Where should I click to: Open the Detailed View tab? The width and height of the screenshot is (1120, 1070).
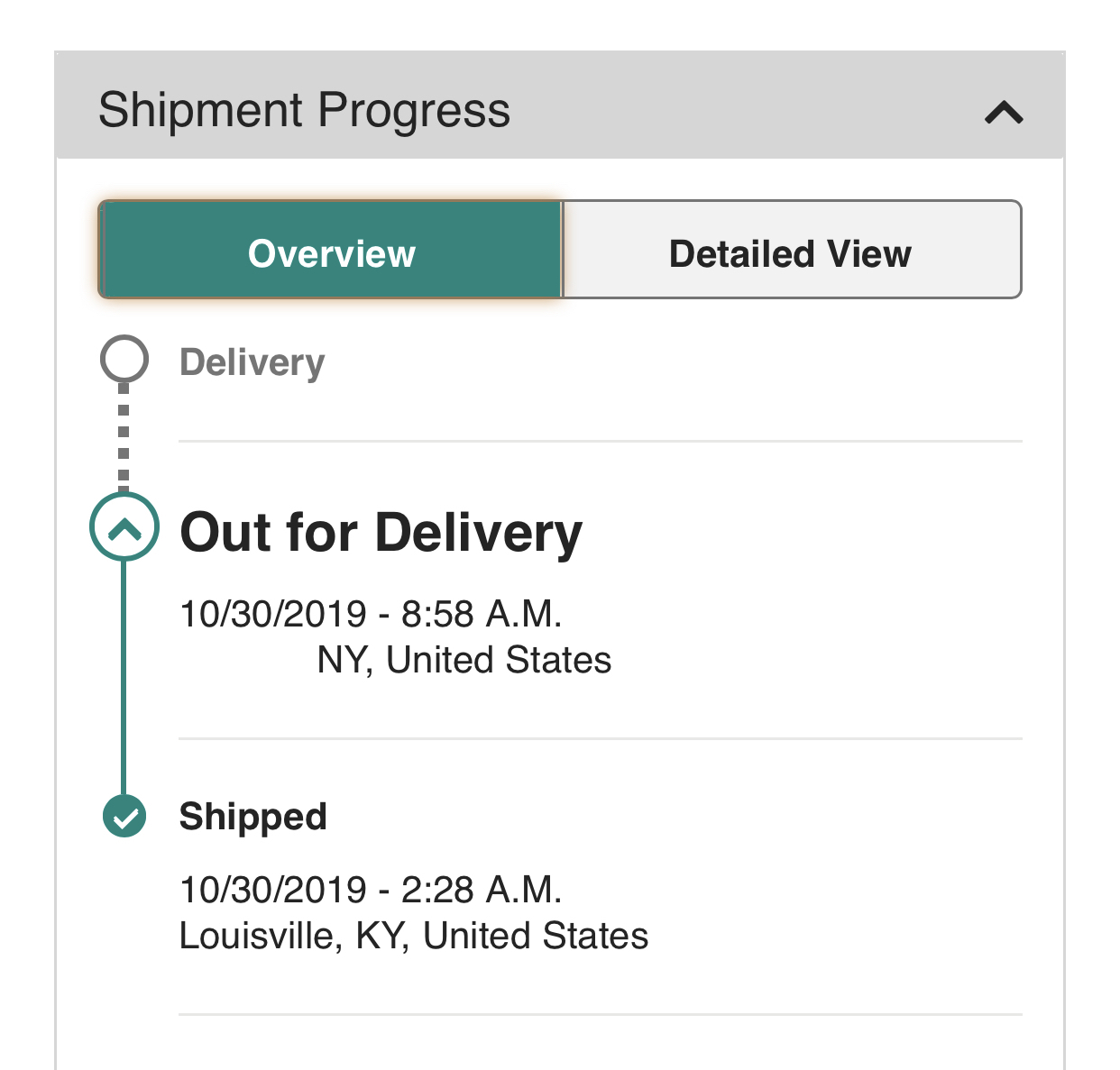[x=791, y=253]
